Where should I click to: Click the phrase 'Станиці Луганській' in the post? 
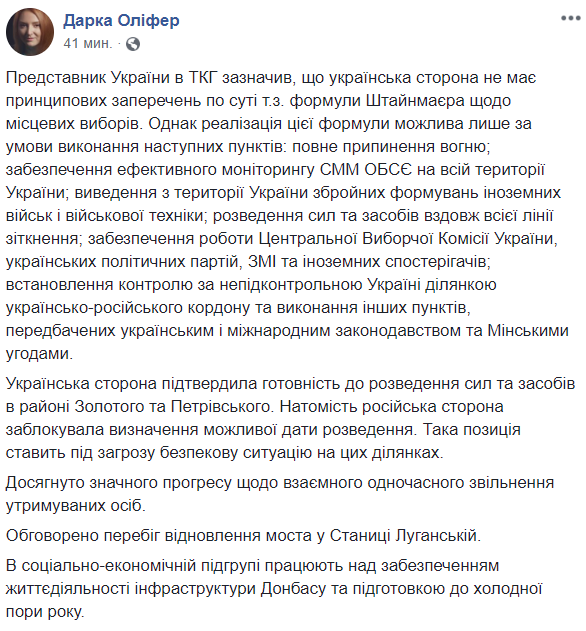(x=405, y=536)
